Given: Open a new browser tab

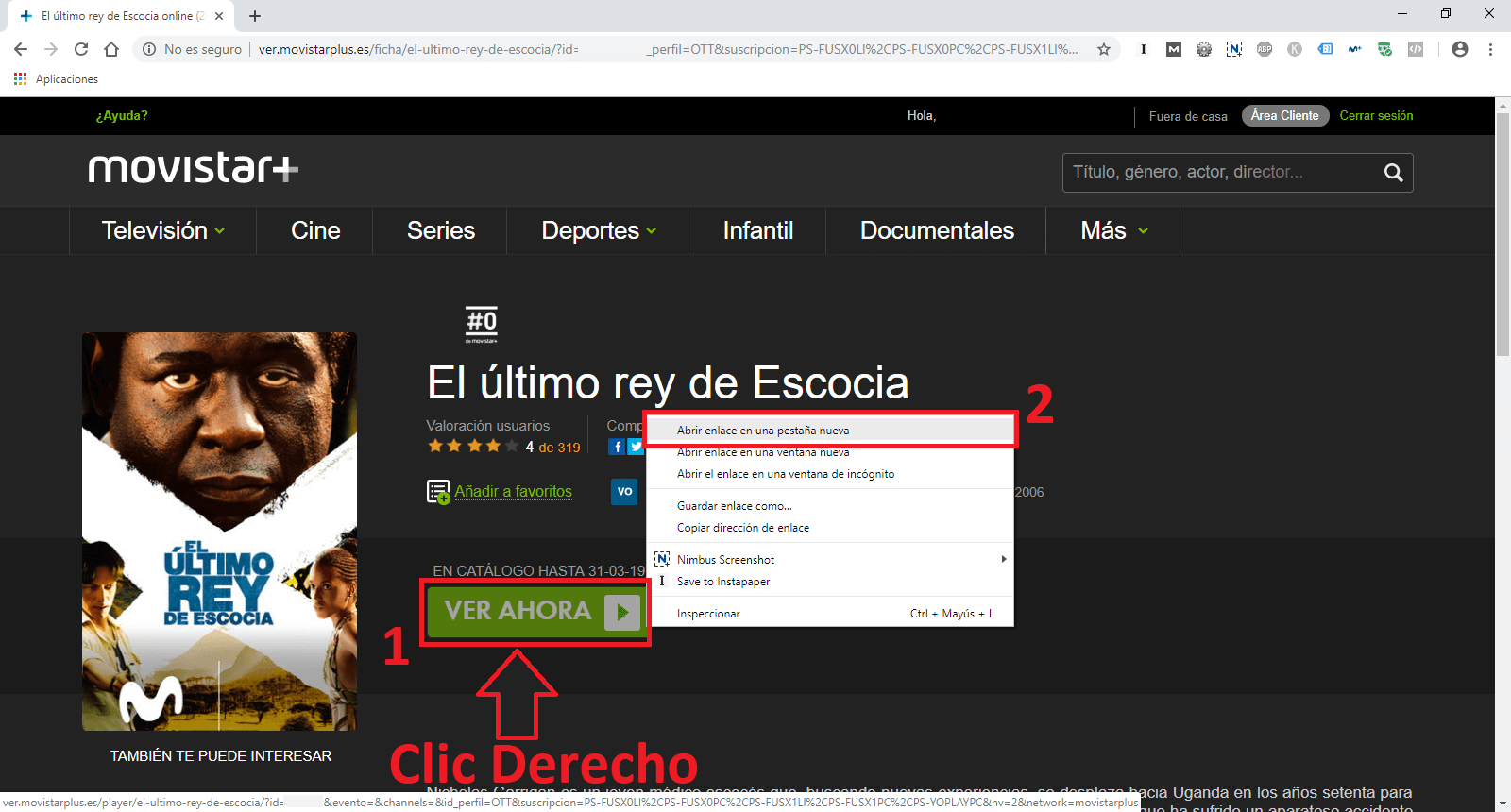Looking at the screenshot, I should pyautogui.click(x=255, y=16).
